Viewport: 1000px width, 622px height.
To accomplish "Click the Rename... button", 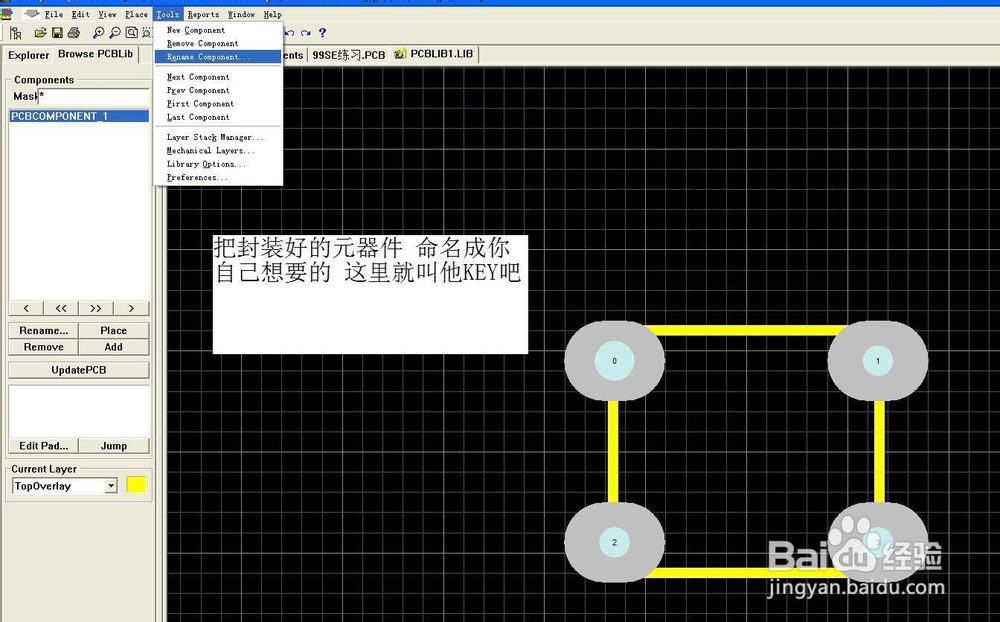I will 43,330.
